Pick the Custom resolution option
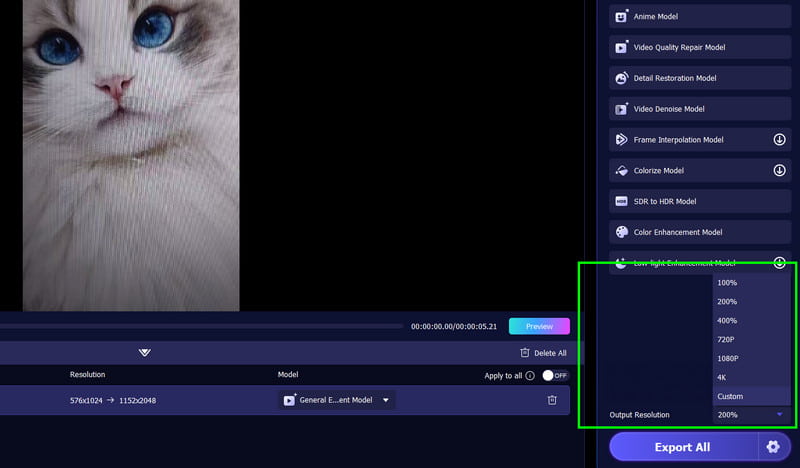This screenshot has width=800, height=468. (730, 396)
